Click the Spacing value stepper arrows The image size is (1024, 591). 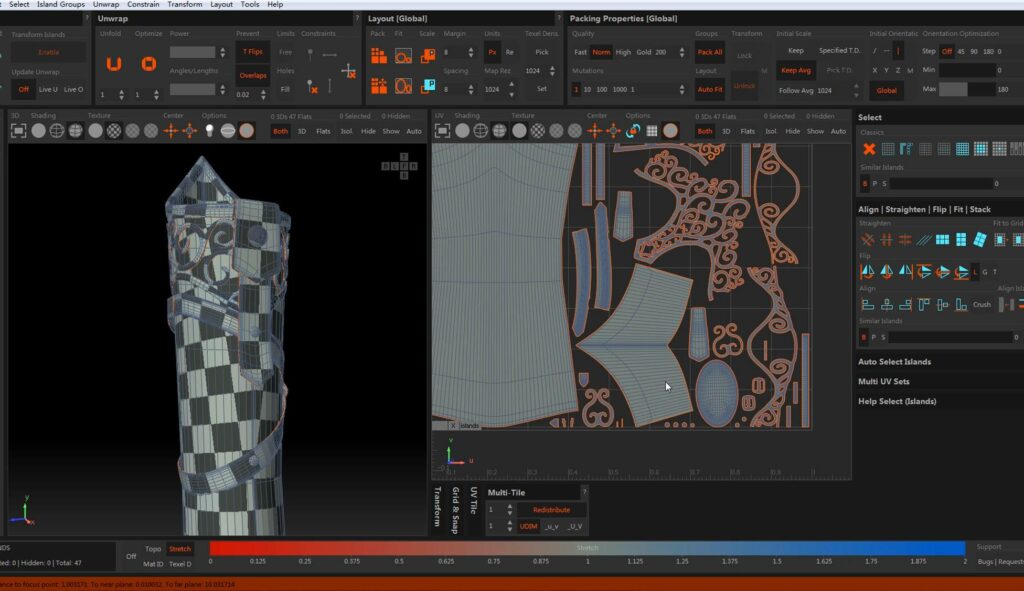tap(471, 89)
